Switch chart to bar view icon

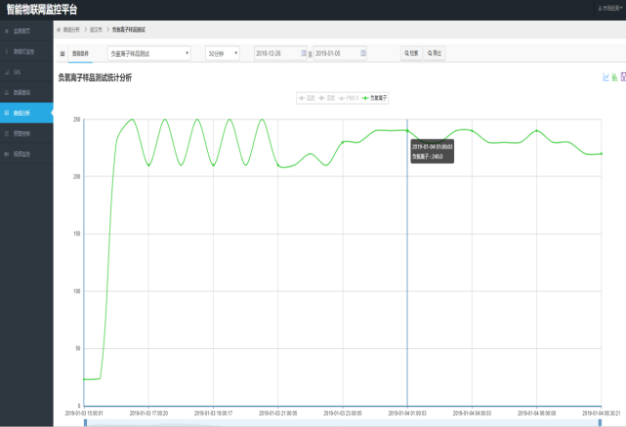click(x=614, y=77)
